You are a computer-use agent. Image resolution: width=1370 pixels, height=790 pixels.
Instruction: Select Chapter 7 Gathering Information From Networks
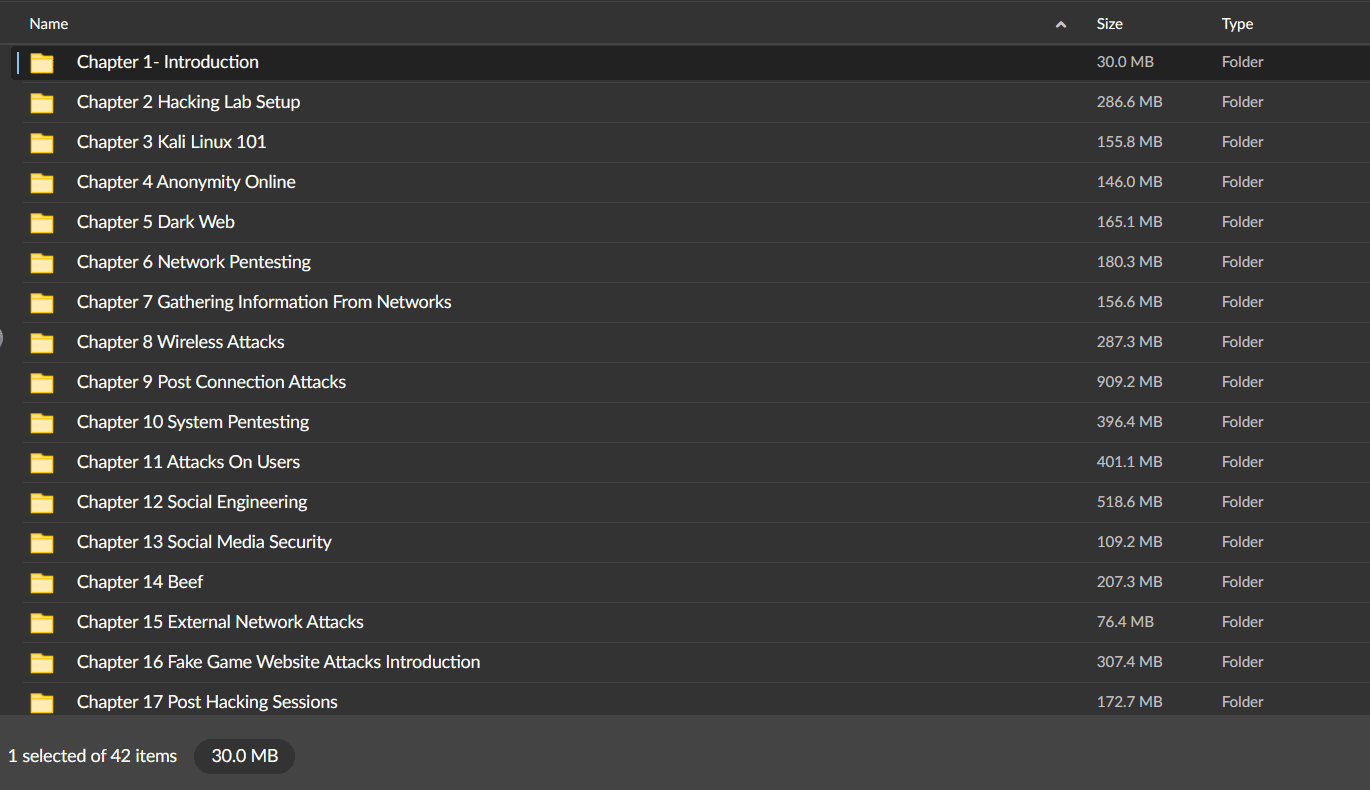264,302
